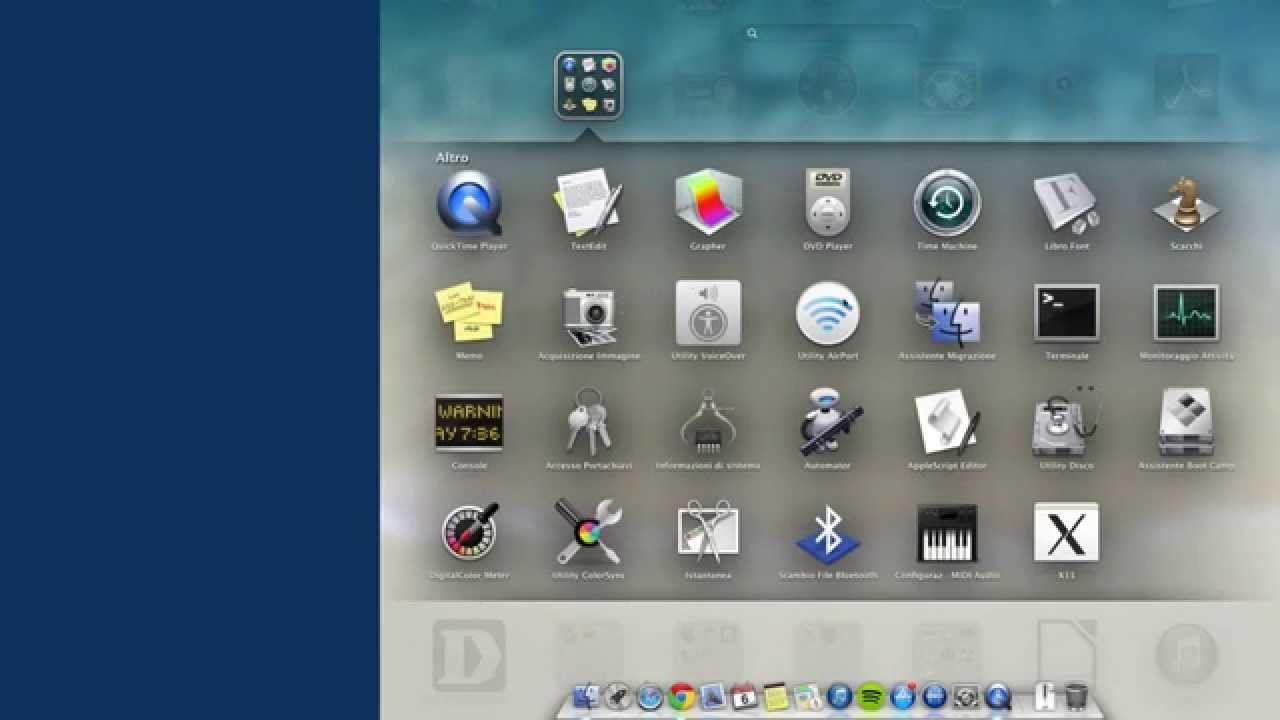This screenshot has height=720, width=1280.
Task: Open the yellow Notes app in the Dock
Action: 776,696
